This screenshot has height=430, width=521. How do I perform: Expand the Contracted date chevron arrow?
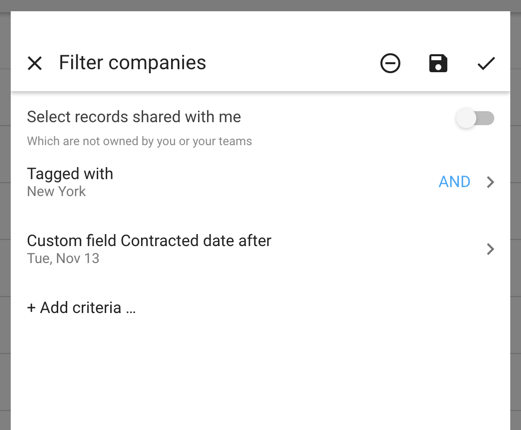click(490, 249)
